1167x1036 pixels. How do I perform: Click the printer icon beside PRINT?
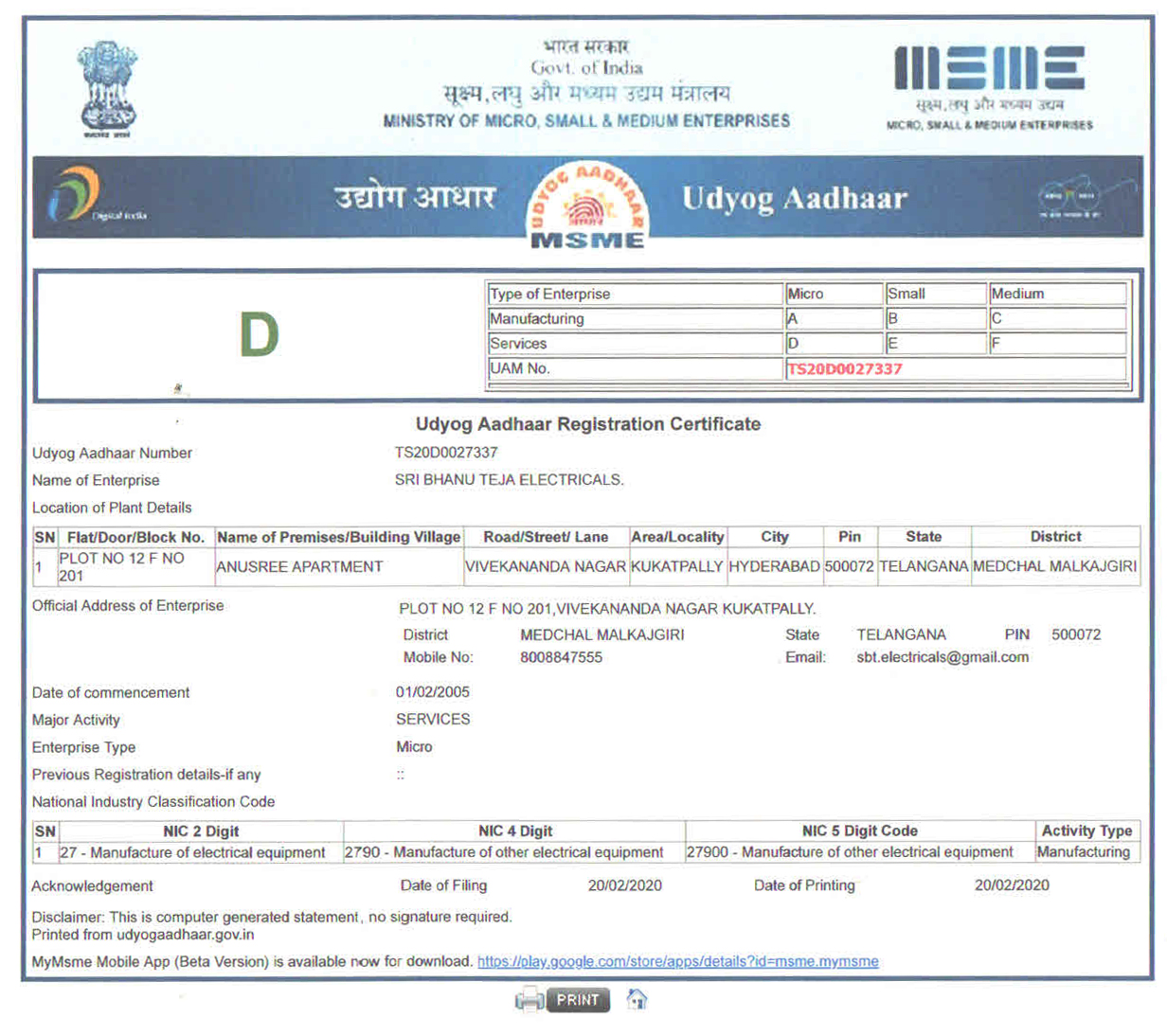tap(530, 1000)
